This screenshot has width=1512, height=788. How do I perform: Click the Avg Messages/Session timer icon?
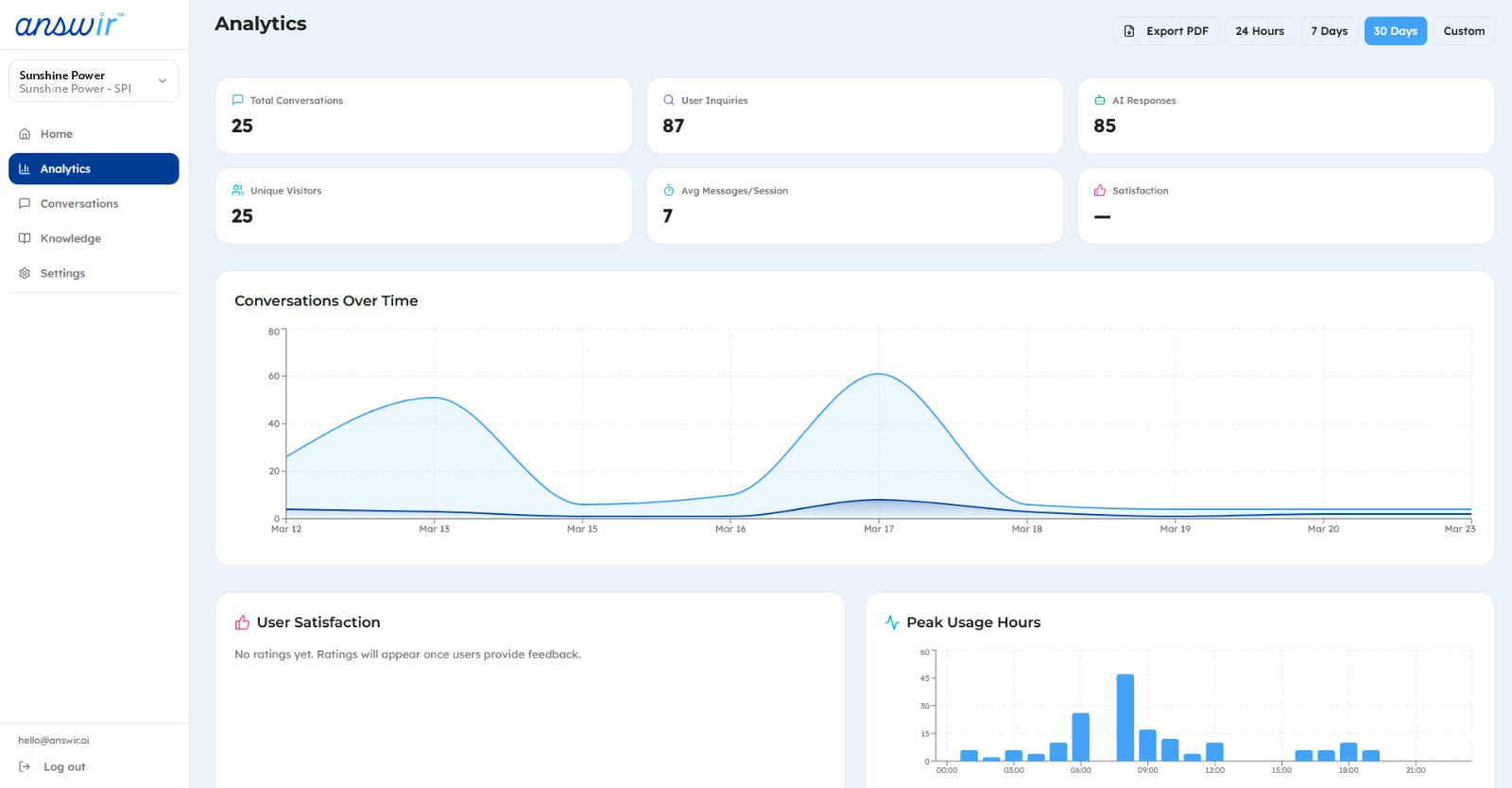pos(669,191)
